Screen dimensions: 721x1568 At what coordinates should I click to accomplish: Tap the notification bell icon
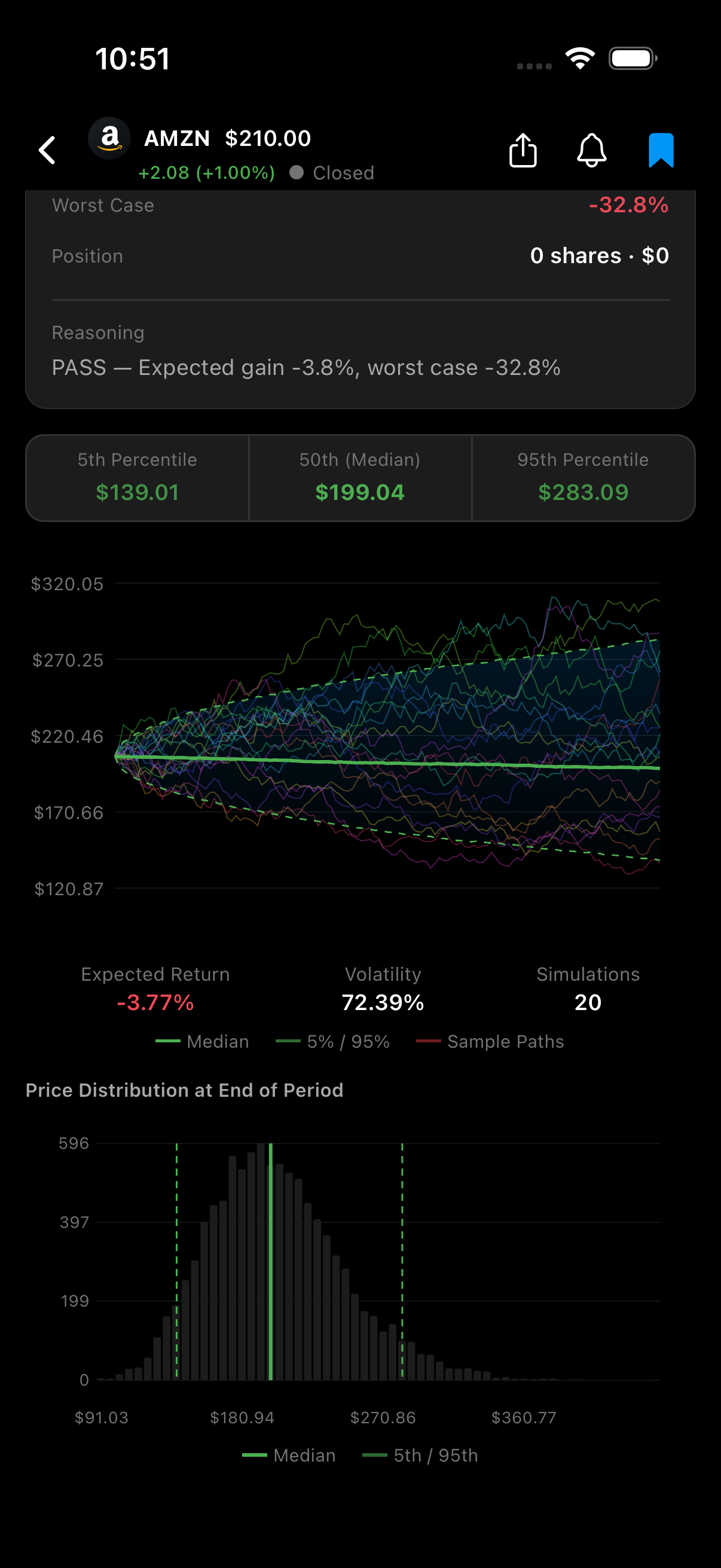[591, 150]
